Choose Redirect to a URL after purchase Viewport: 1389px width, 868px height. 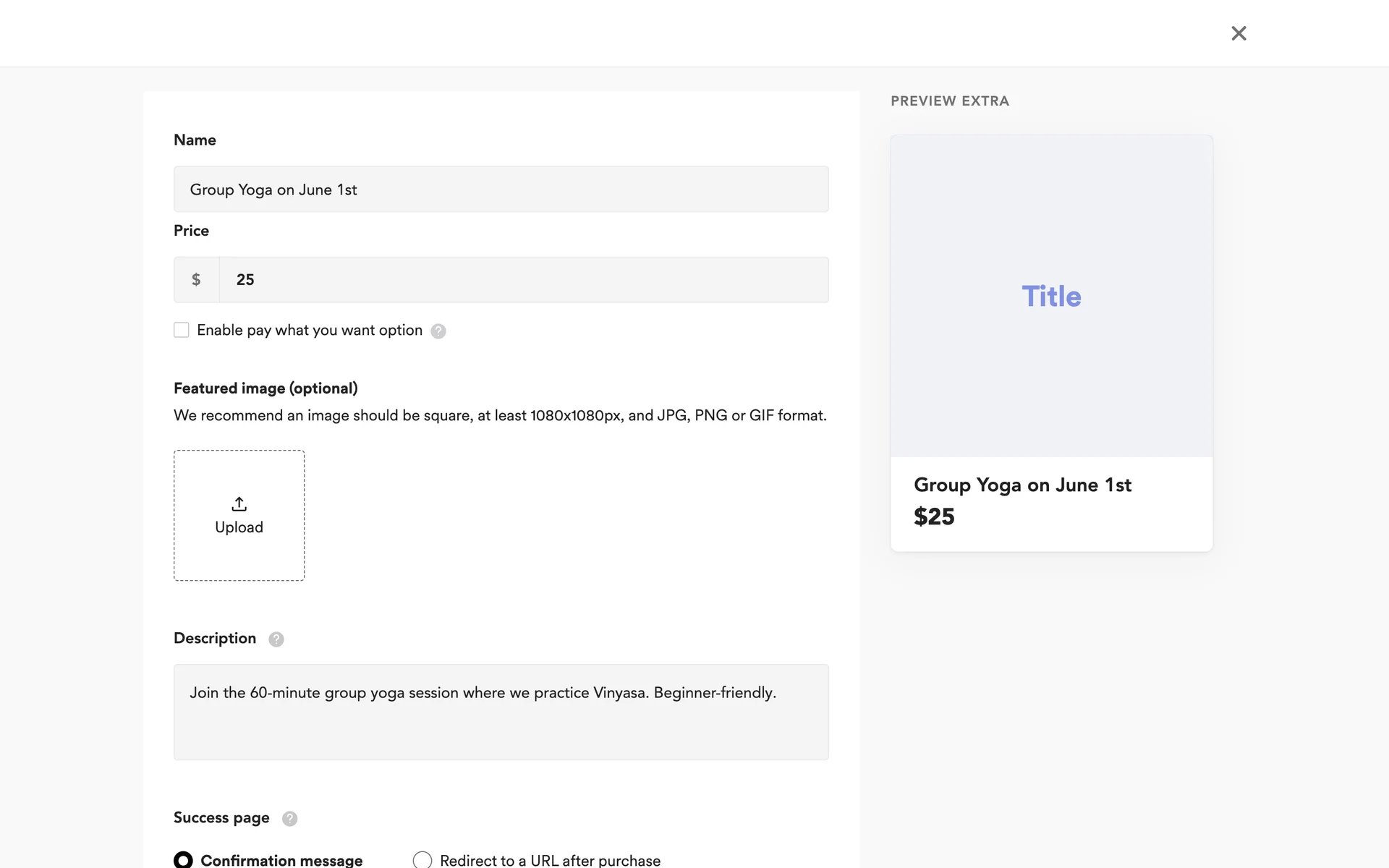click(422, 859)
